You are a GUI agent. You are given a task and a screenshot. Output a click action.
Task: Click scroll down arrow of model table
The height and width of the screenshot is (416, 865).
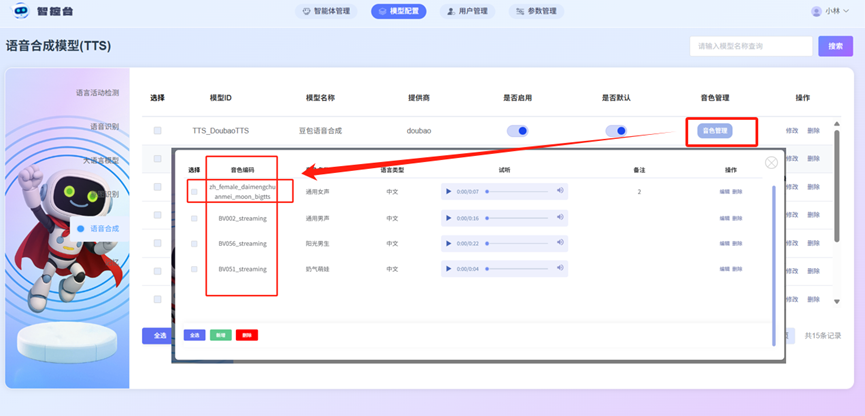[x=836, y=302]
